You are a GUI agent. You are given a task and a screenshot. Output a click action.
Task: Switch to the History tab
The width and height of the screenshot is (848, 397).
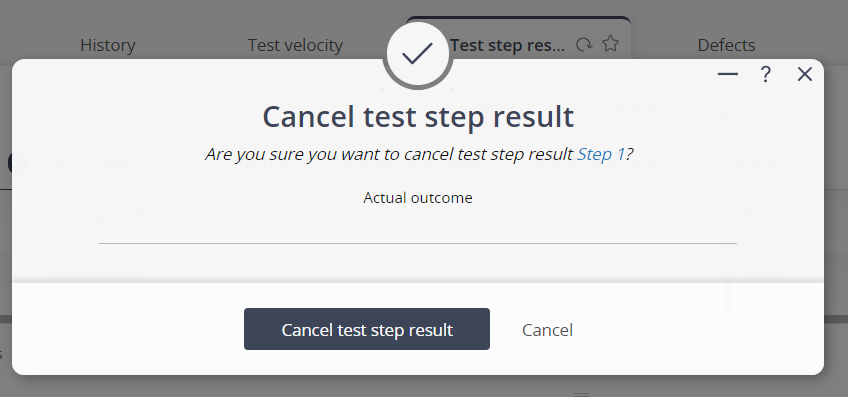tap(108, 45)
